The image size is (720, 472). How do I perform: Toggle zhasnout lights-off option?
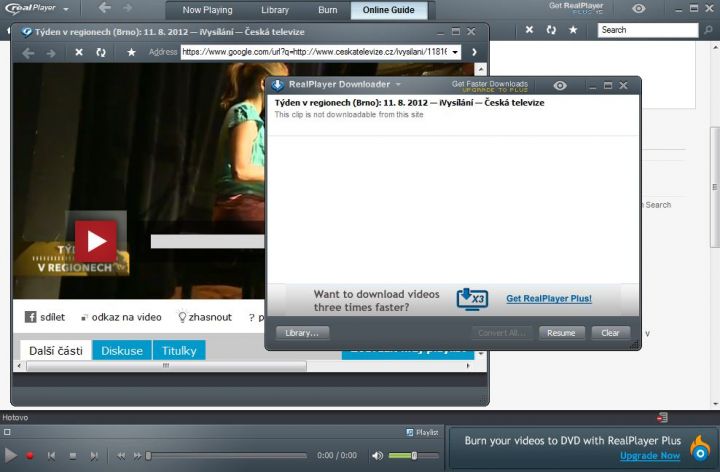click(x=205, y=317)
